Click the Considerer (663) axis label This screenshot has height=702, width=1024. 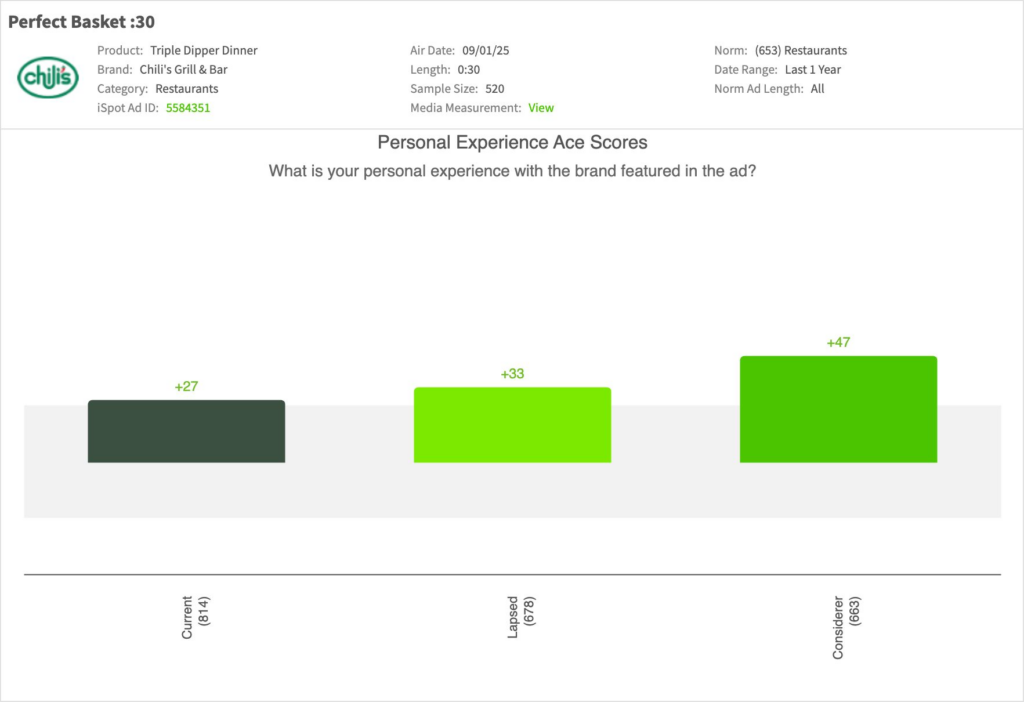[846, 626]
